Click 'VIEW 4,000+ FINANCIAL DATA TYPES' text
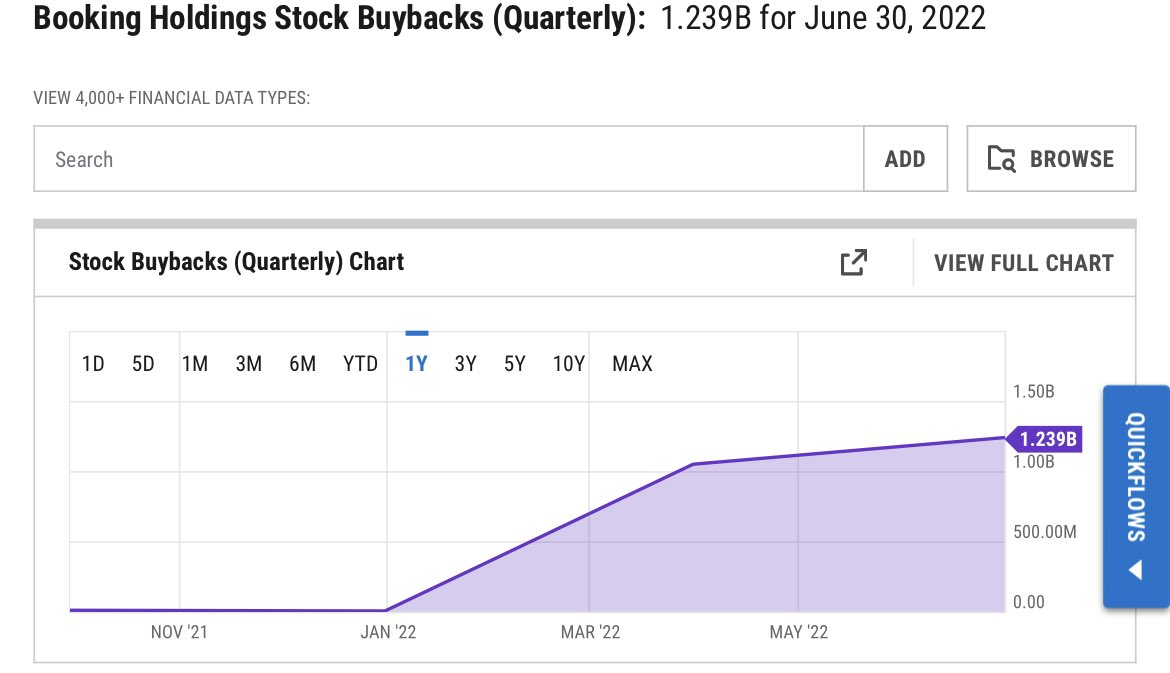Screen dimensions: 1170x673 tap(172, 98)
